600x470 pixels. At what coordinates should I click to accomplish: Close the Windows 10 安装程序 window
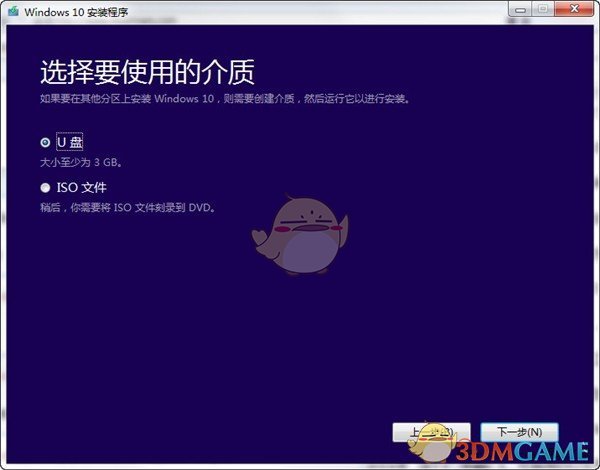(x=574, y=9)
